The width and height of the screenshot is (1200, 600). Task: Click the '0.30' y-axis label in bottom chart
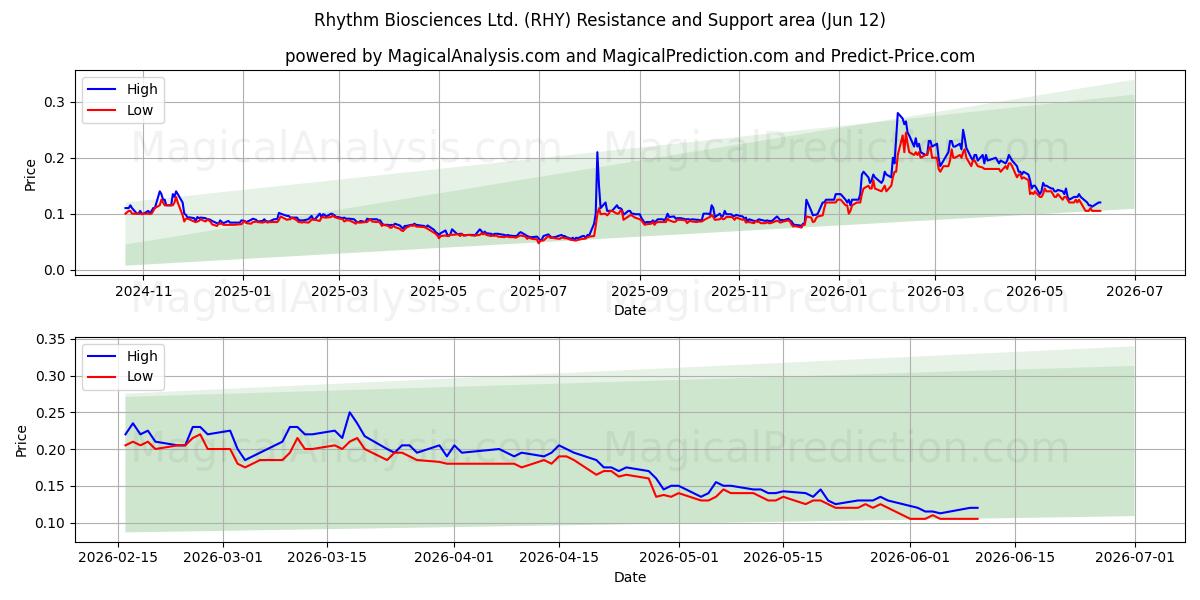tap(50, 376)
